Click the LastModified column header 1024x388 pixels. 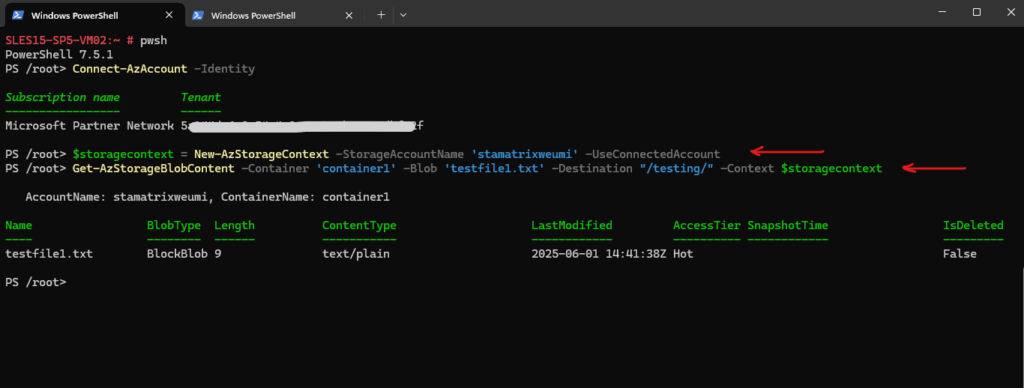coord(572,225)
